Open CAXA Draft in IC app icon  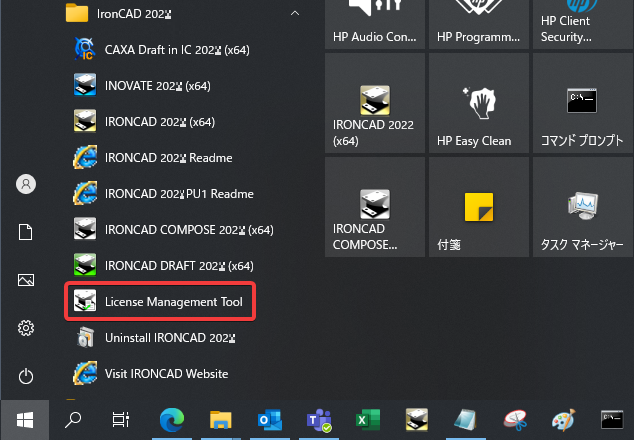point(85,49)
